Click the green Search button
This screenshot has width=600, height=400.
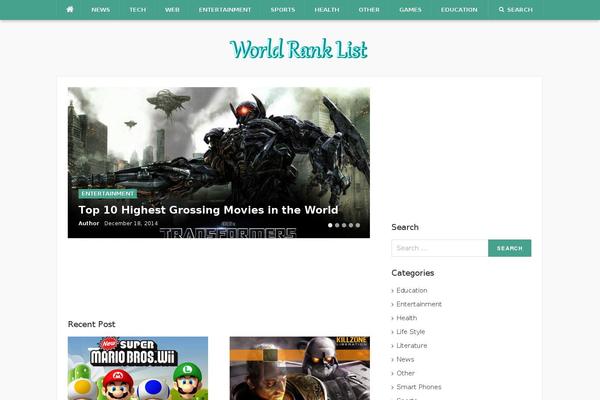510,248
